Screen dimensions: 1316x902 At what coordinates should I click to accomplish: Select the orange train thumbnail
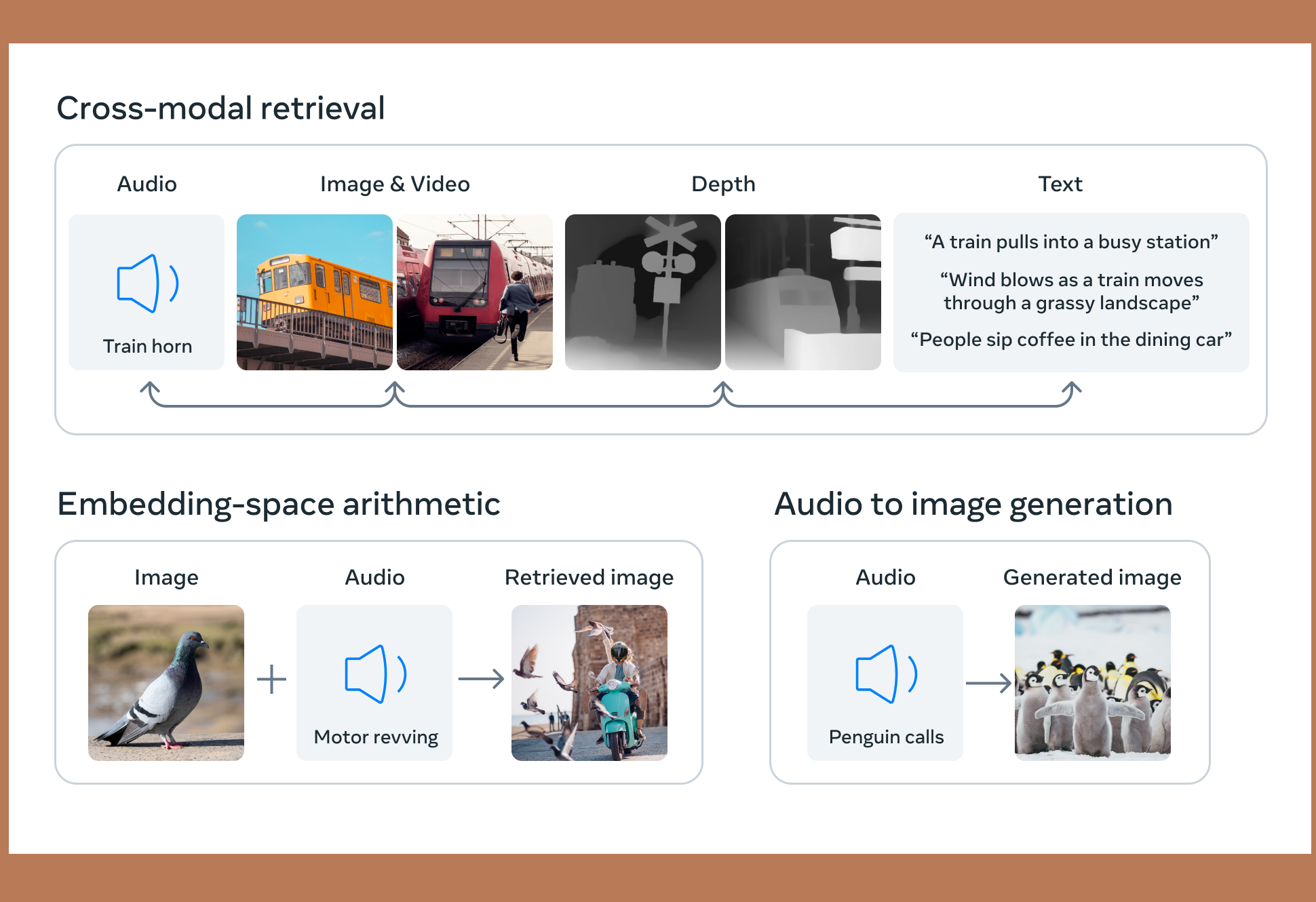click(x=315, y=292)
